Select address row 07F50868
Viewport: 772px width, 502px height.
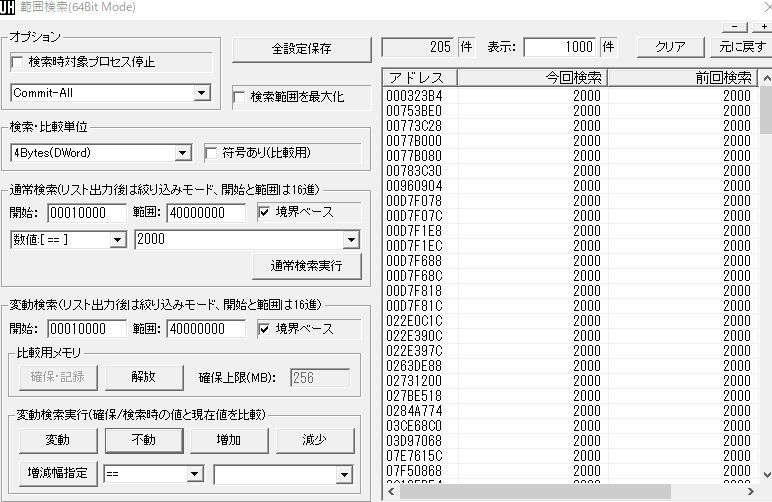[571, 471]
